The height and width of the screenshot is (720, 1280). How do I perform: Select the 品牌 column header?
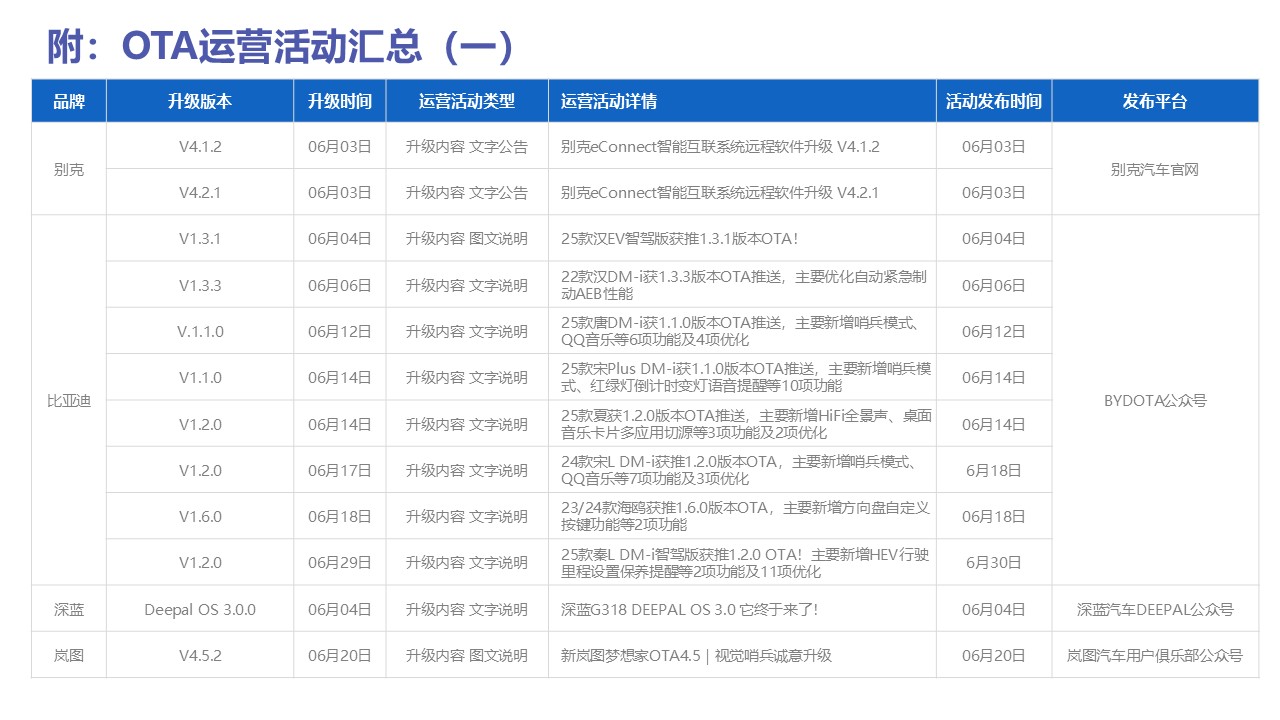[69, 101]
